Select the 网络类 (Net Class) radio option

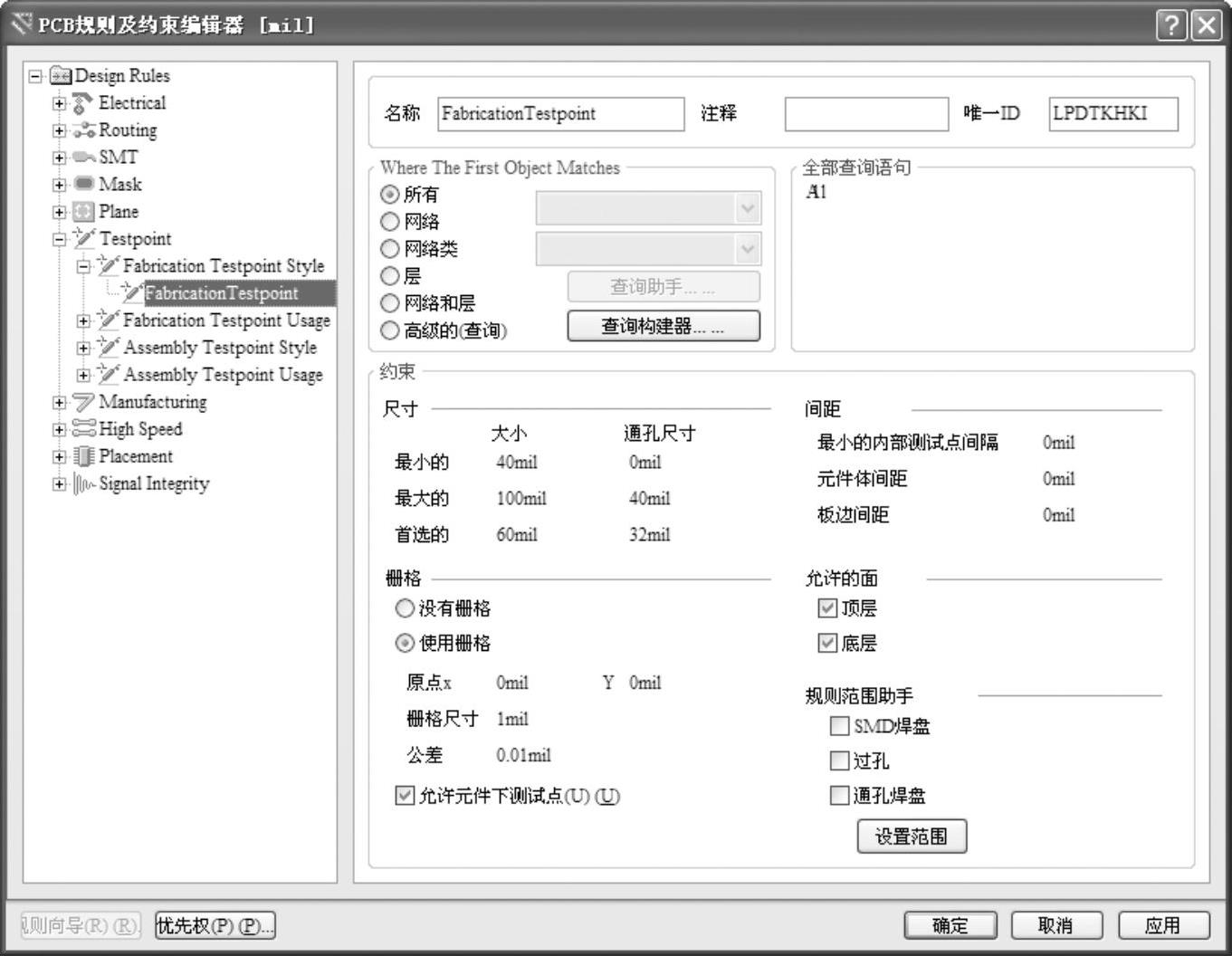[390, 249]
